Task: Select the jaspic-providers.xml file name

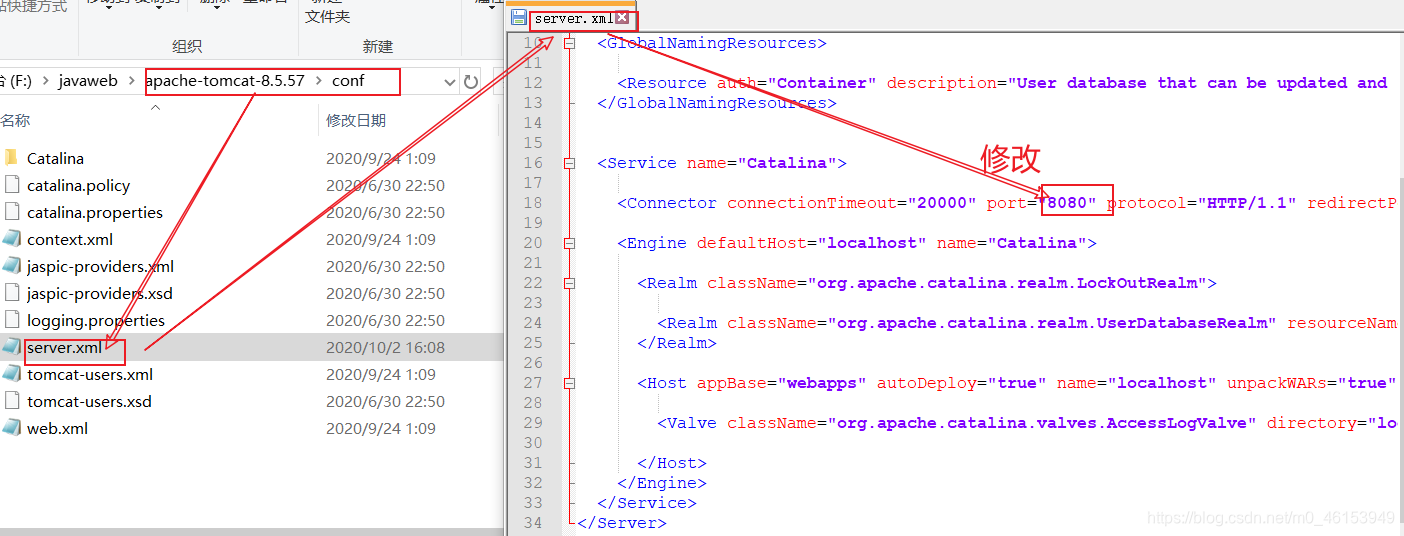Action: (100, 266)
